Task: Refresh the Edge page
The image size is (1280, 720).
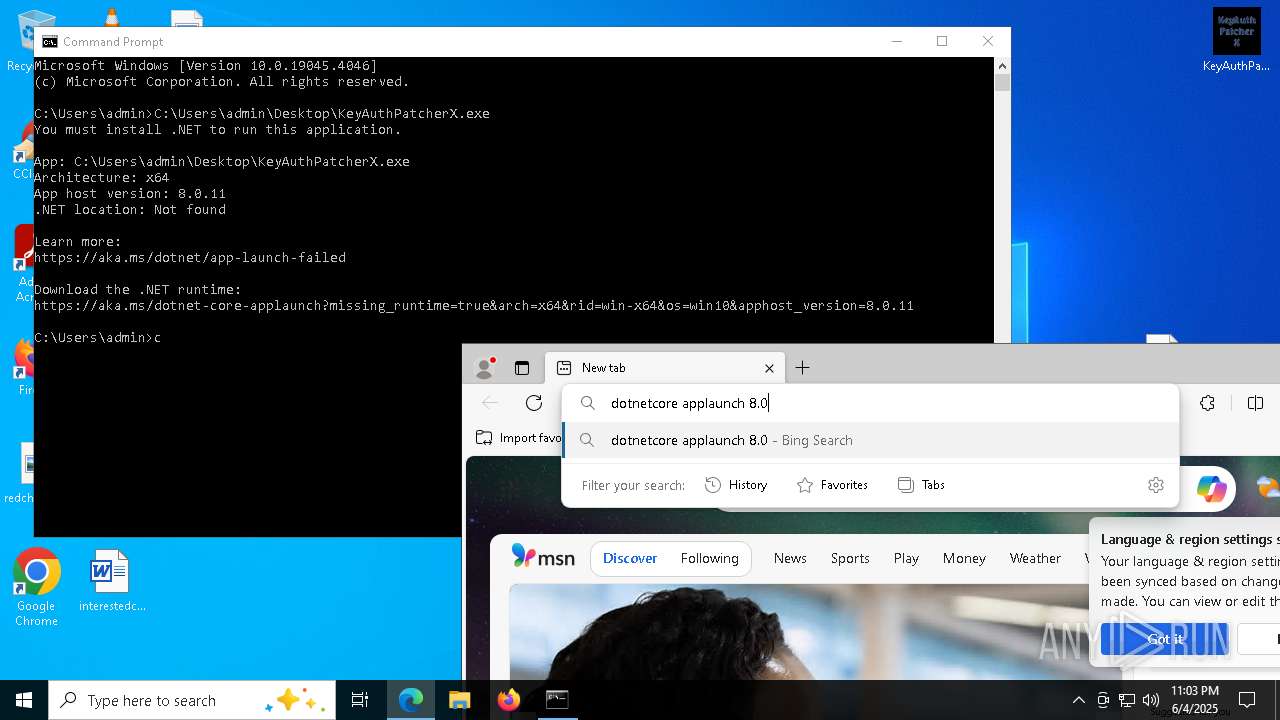Action: (x=534, y=403)
